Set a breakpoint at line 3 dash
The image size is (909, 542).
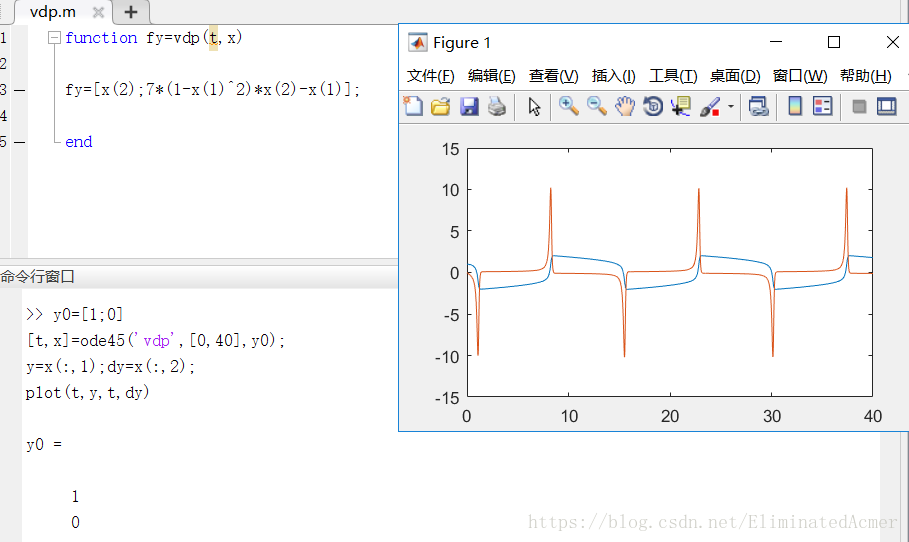20,90
